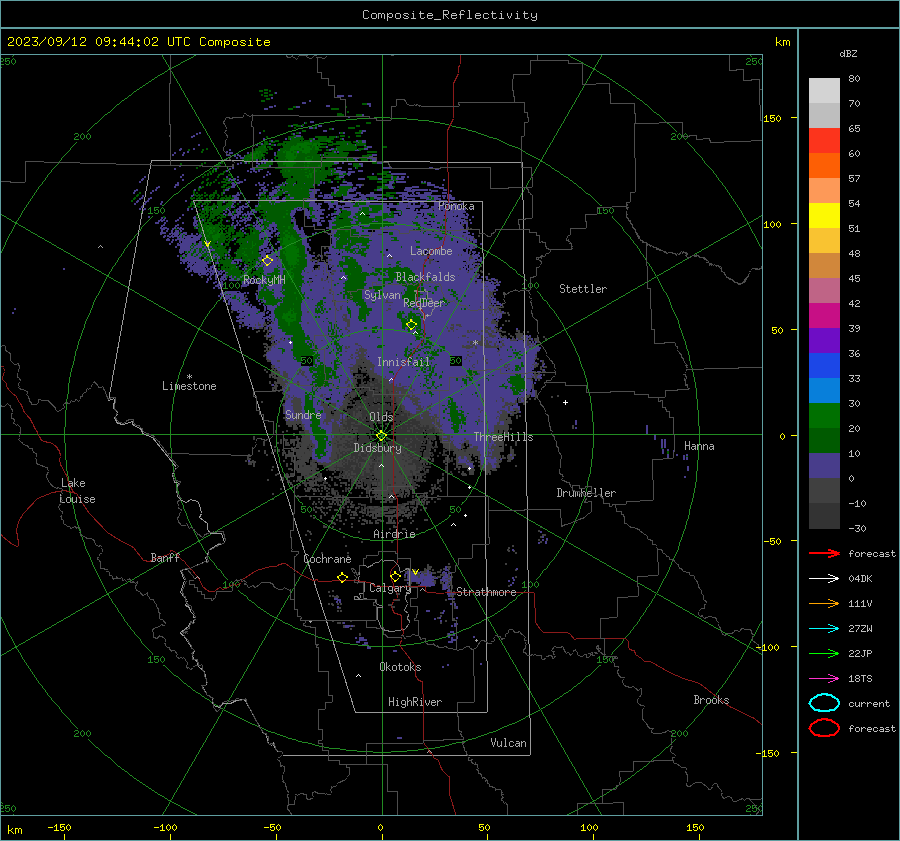The width and height of the screenshot is (900, 841).
Task: Click the Brooks town label
Action: [711, 700]
